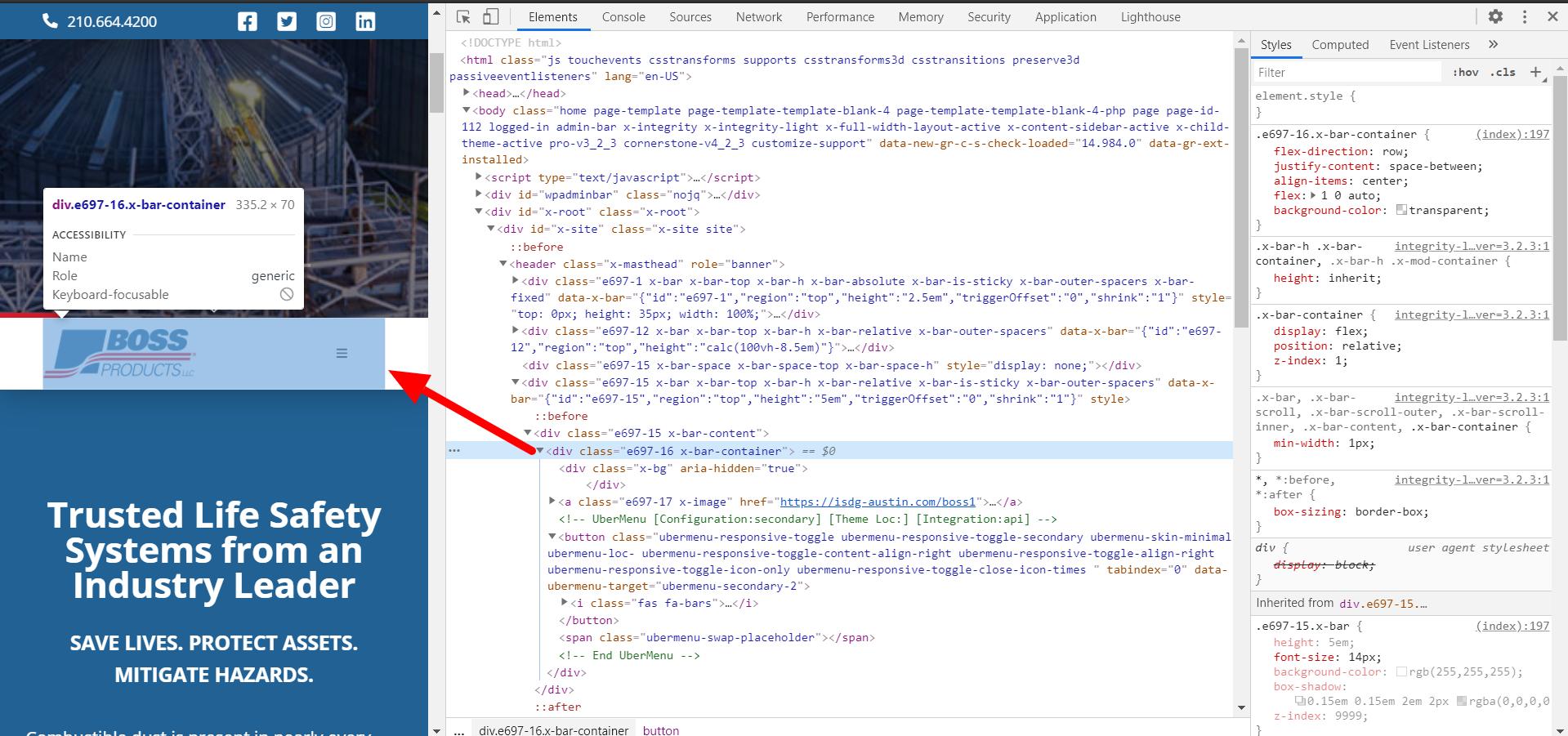The width and height of the screenshot is (1568, 736).
Task: Click the webpage scrollbar up arrow
Action: pyautogui.click(x=437, y=13)
